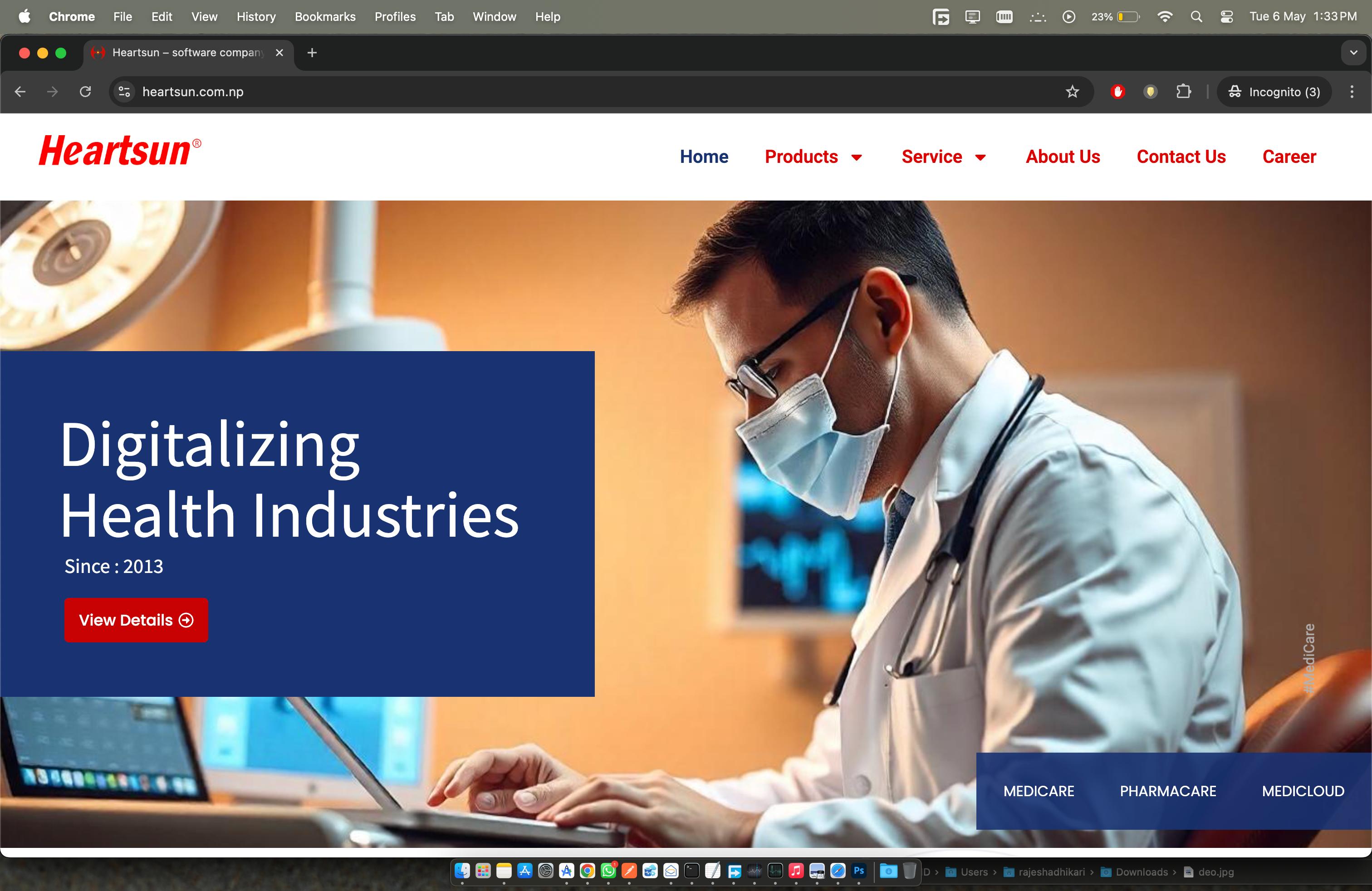Open the Contact Us link
This screenshot has width=1372, height=891.
1181,157
